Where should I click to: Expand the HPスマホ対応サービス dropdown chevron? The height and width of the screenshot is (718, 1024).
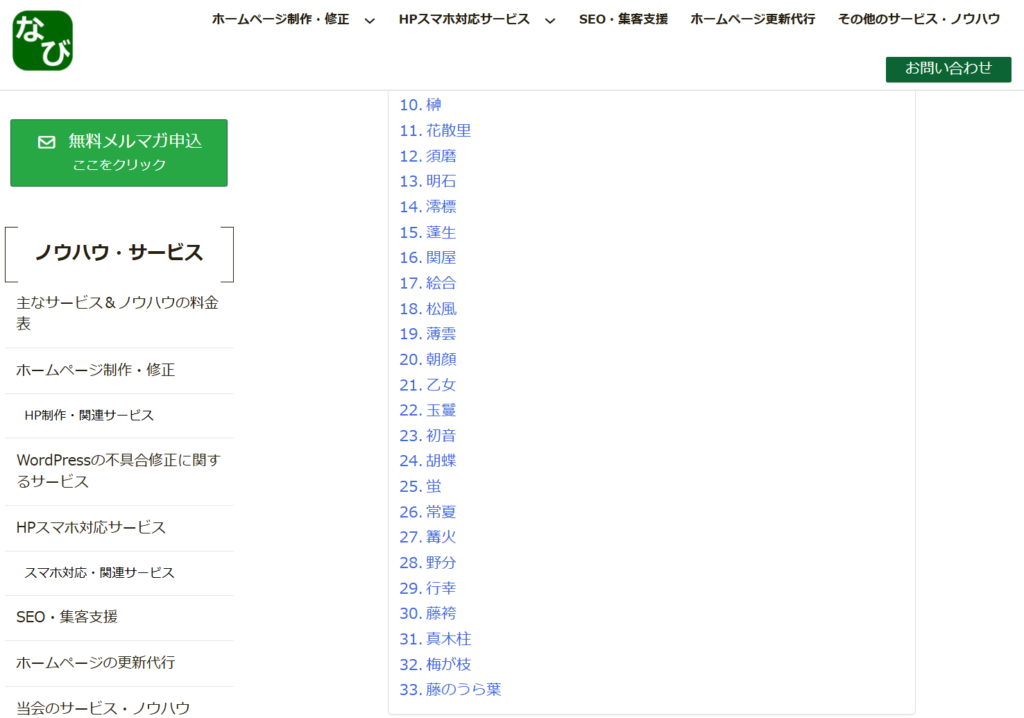pyautogui.click(x=550, y=20)
